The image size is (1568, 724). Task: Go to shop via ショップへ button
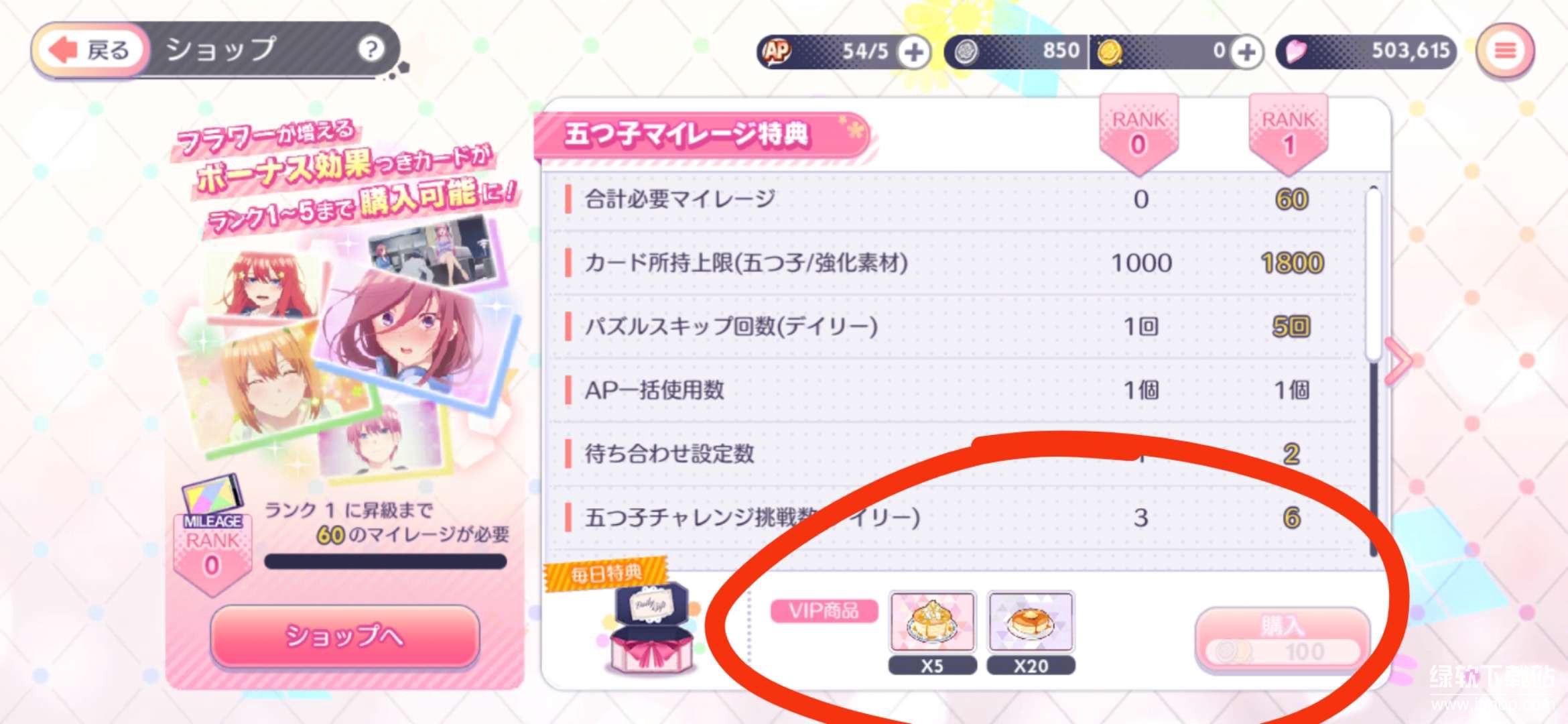coord(345,636)
